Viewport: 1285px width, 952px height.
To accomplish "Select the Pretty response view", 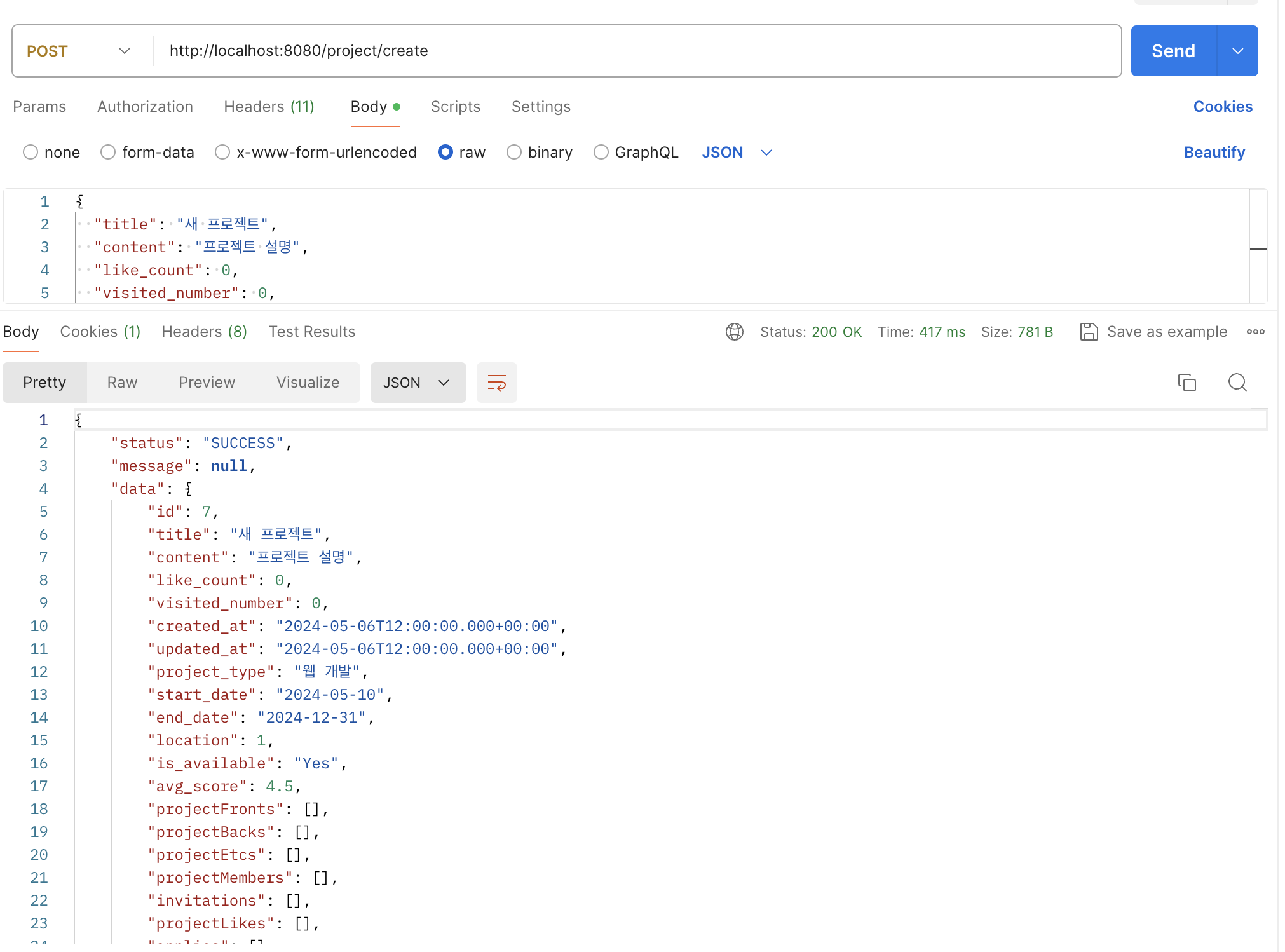I will pyautogui.click(x=44, y=383).
